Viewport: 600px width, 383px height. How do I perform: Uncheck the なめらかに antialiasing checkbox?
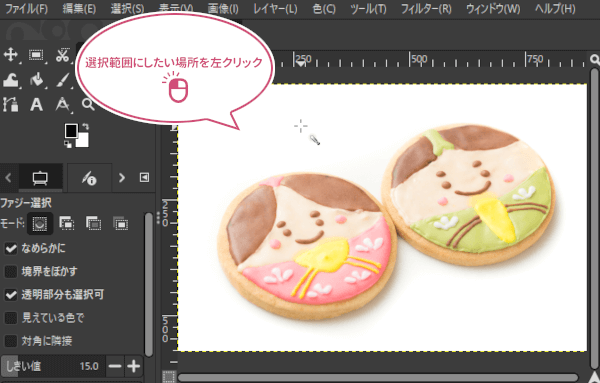click(11, 249)
